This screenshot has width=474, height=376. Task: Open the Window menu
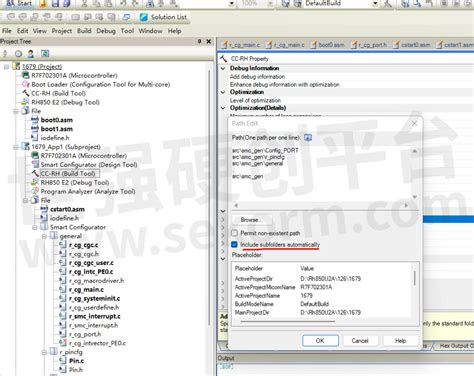[x=150, y=31]
